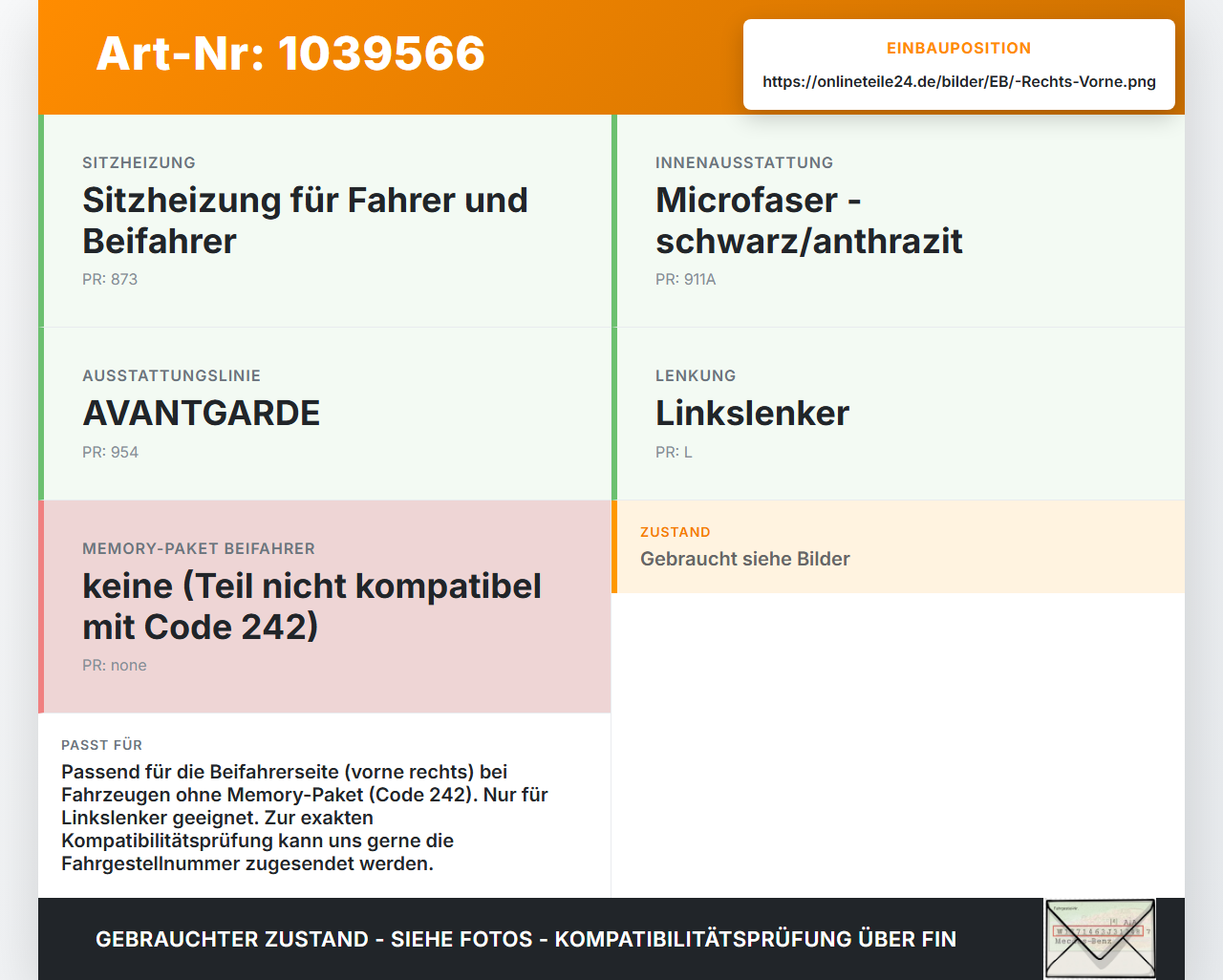Click the AVANTGARDE value
Viewport: 1223px width, 980px height.
coord(201,414)
